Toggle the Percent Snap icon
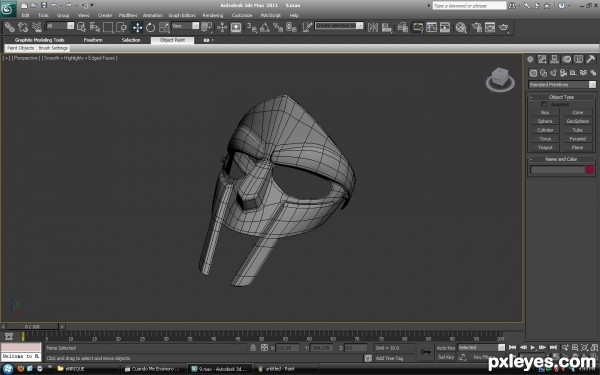The width and height of the screenshot is (600, 375). [x=278, y=27]
